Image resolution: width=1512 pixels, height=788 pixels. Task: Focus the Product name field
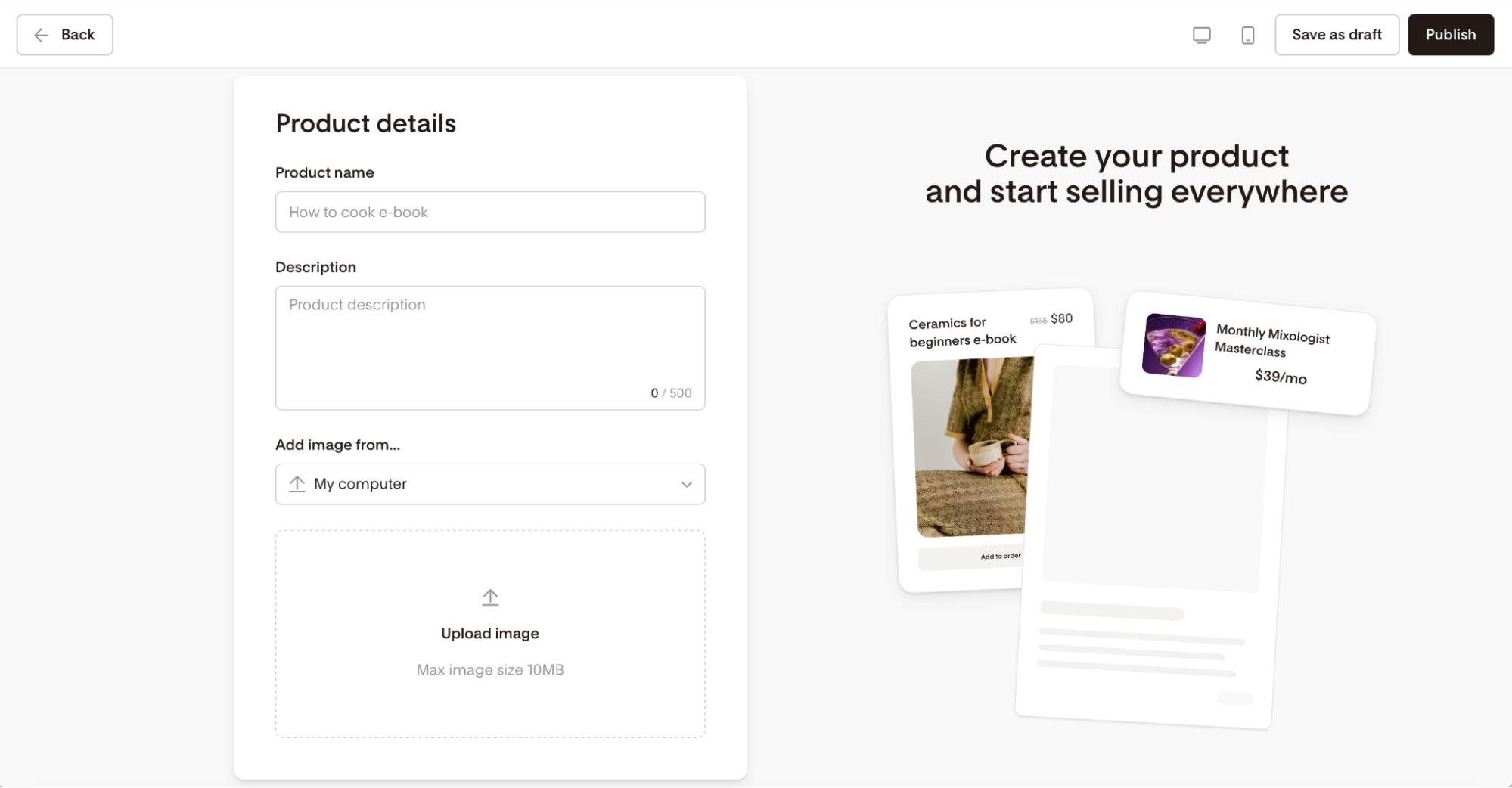(490, 212)
